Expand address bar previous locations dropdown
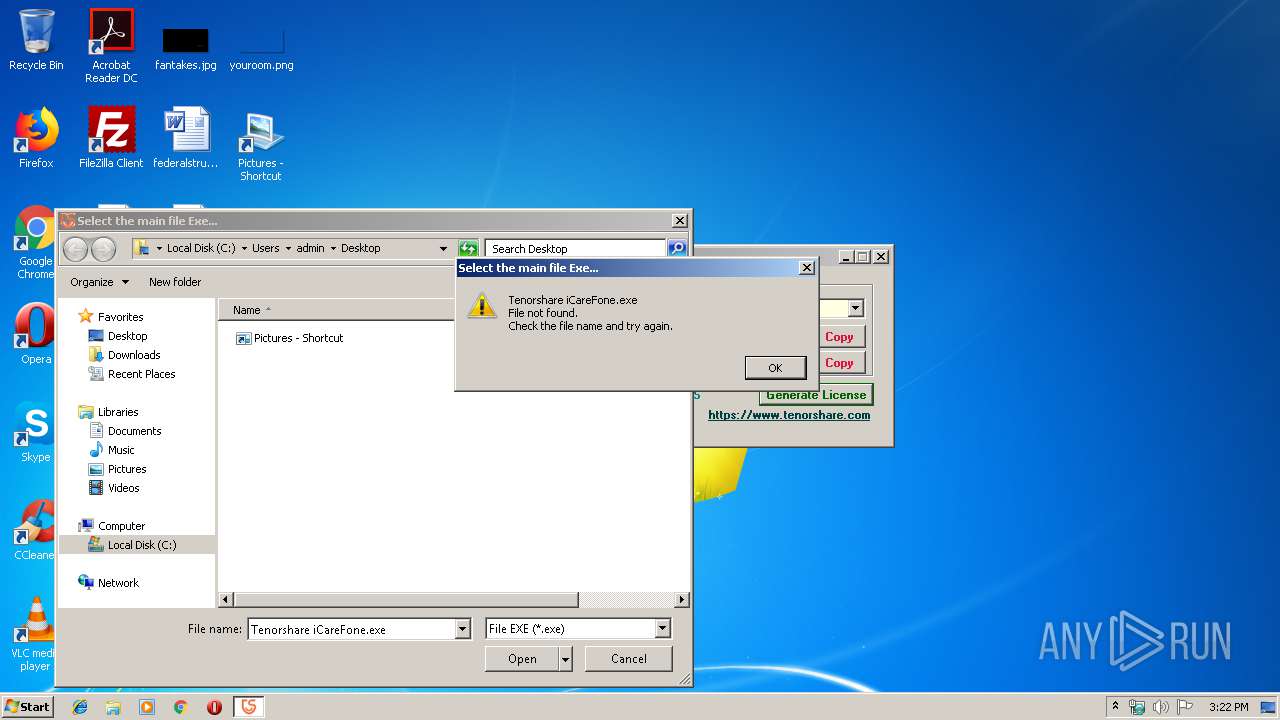 click(443, 248)
